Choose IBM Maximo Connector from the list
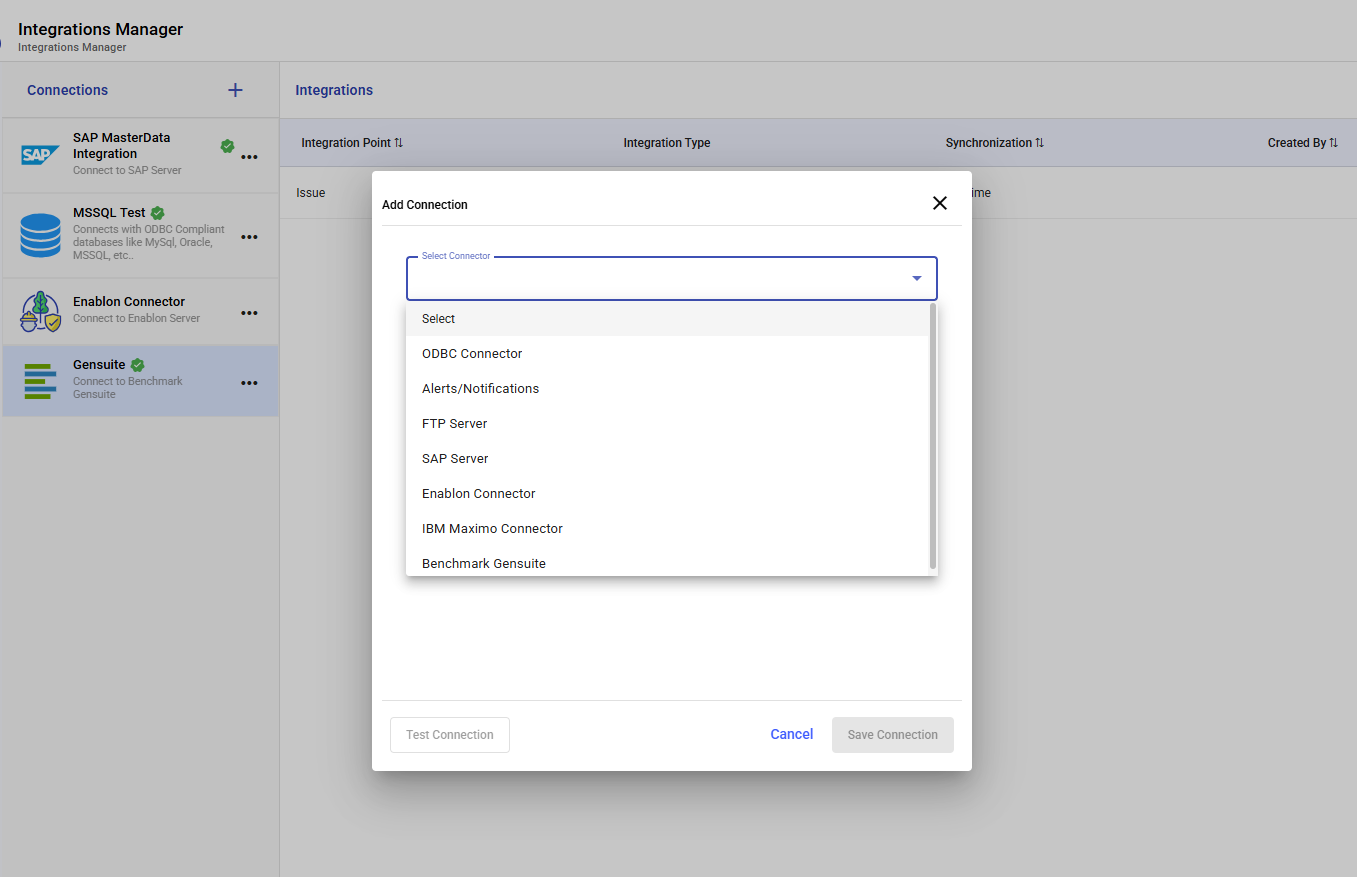The width and height of the screenshot is (1357, 877). pyautogui.click(x=668, y=529)
